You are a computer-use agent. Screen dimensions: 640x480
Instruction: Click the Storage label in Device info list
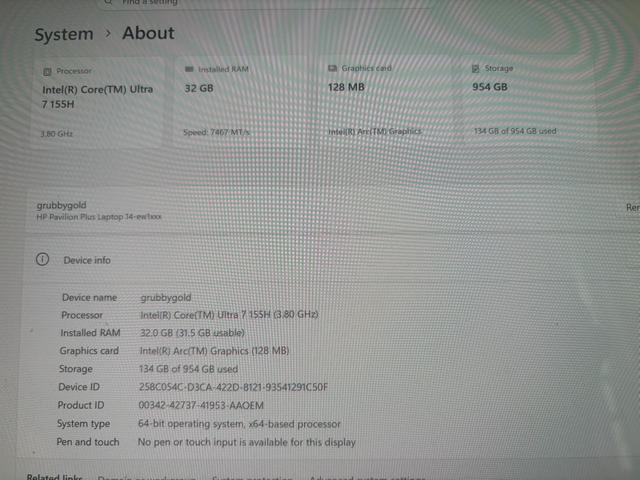(76, 369)
